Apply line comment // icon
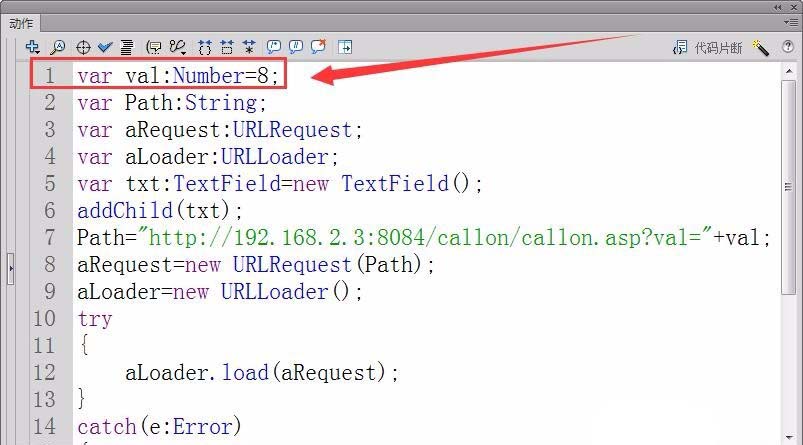The width and height of the screenshot is (803, 445). click(295, 47)
